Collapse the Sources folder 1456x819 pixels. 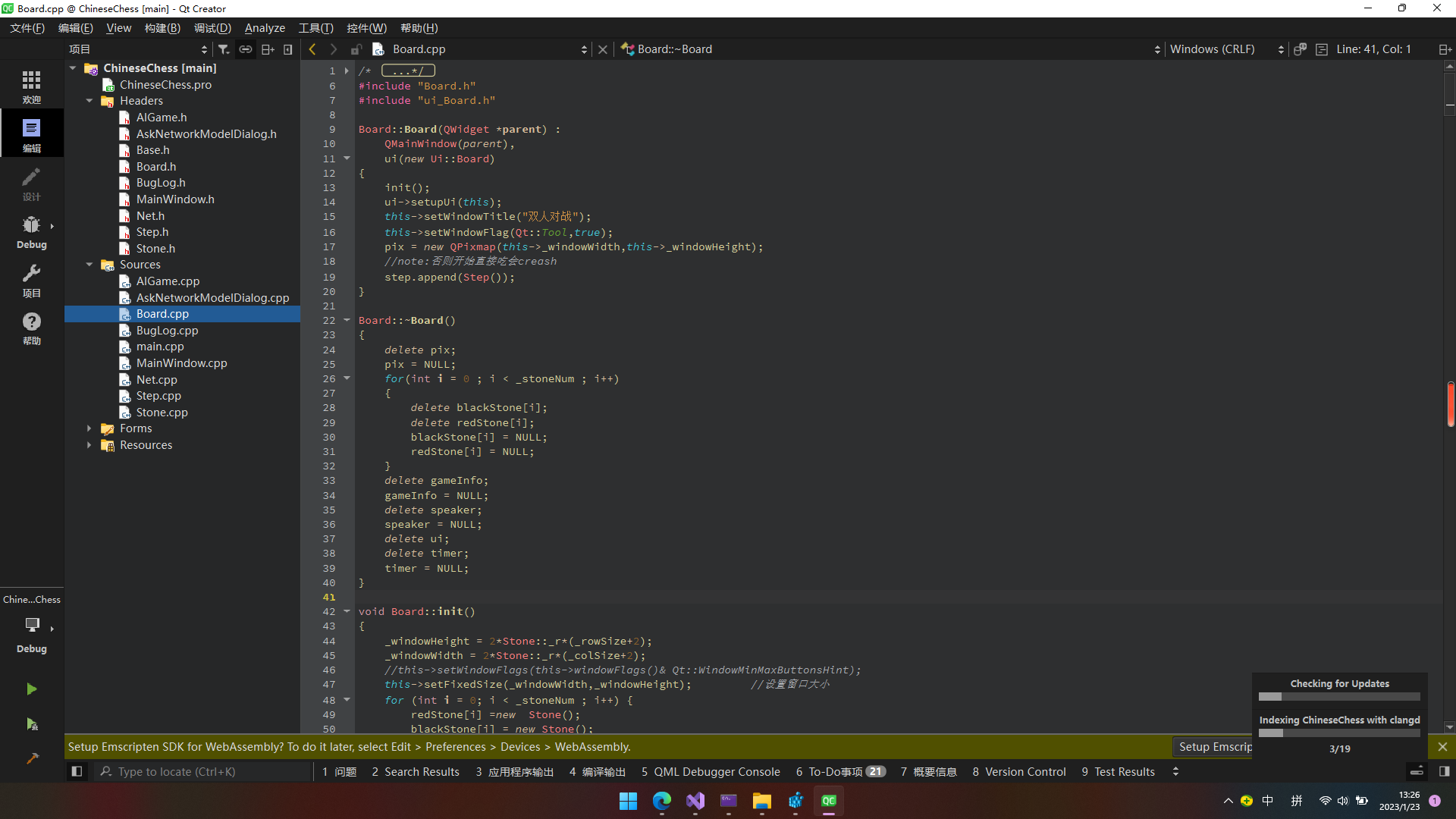(x=89, y=265)
